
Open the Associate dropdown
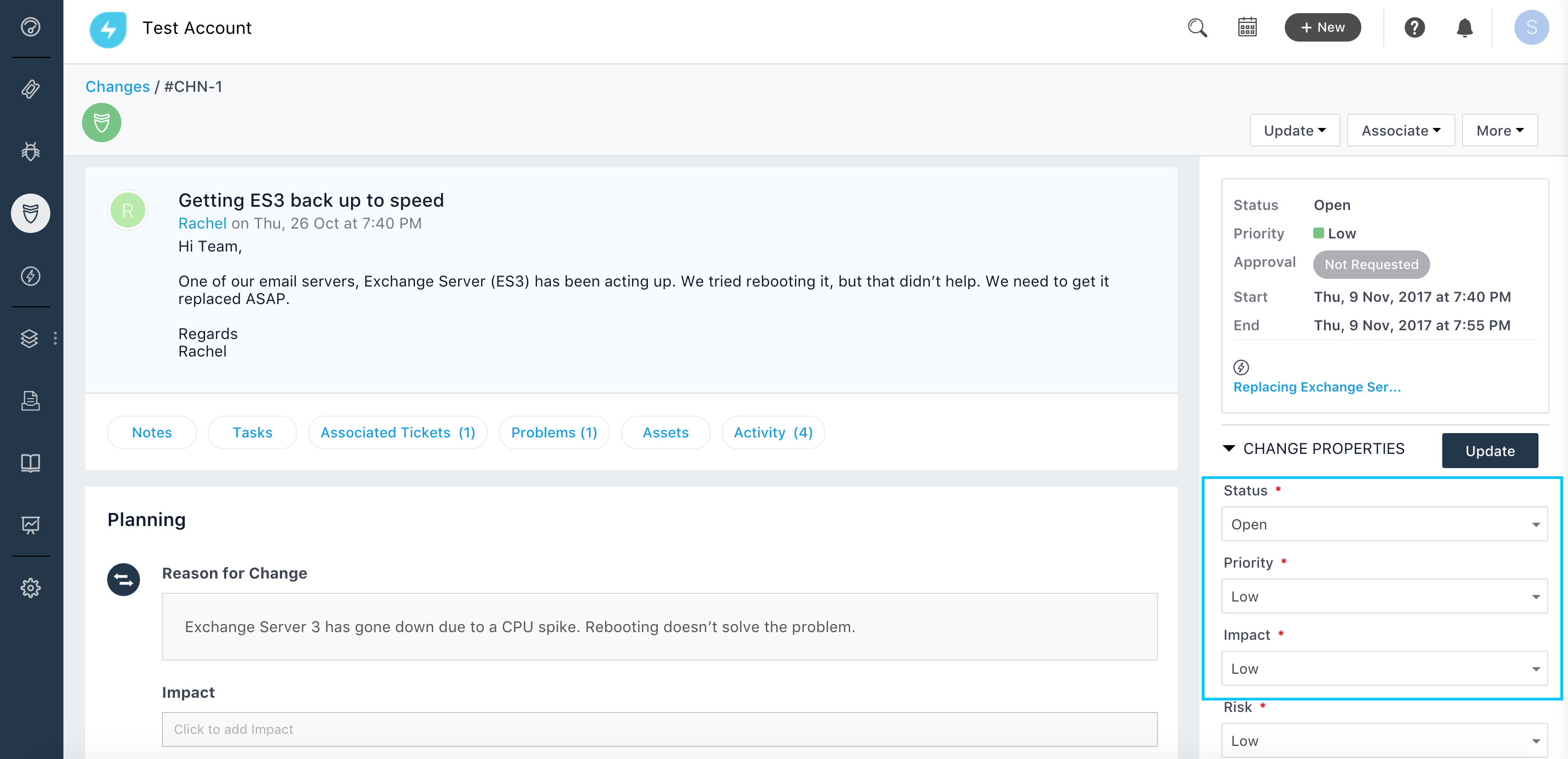[1401, 130]
